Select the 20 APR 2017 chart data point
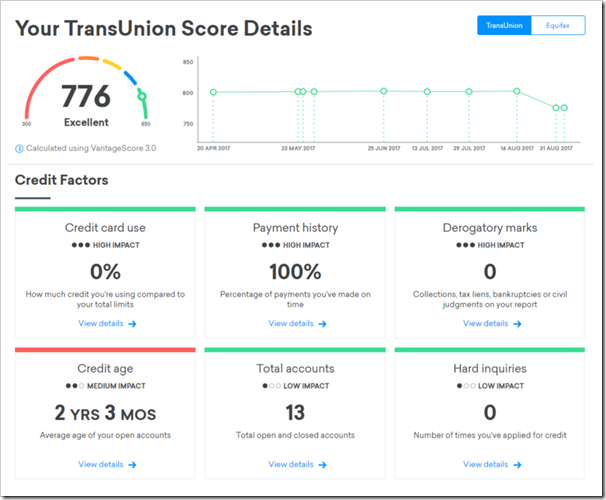 [213, 92]
